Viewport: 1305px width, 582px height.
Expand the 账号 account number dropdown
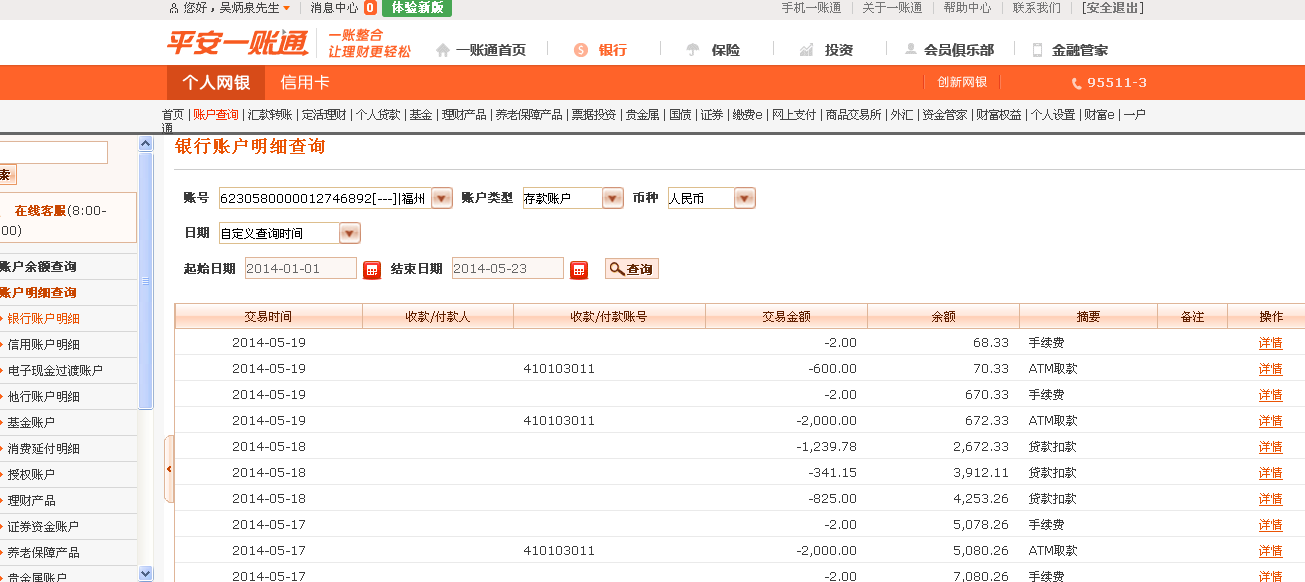(441, 198)
